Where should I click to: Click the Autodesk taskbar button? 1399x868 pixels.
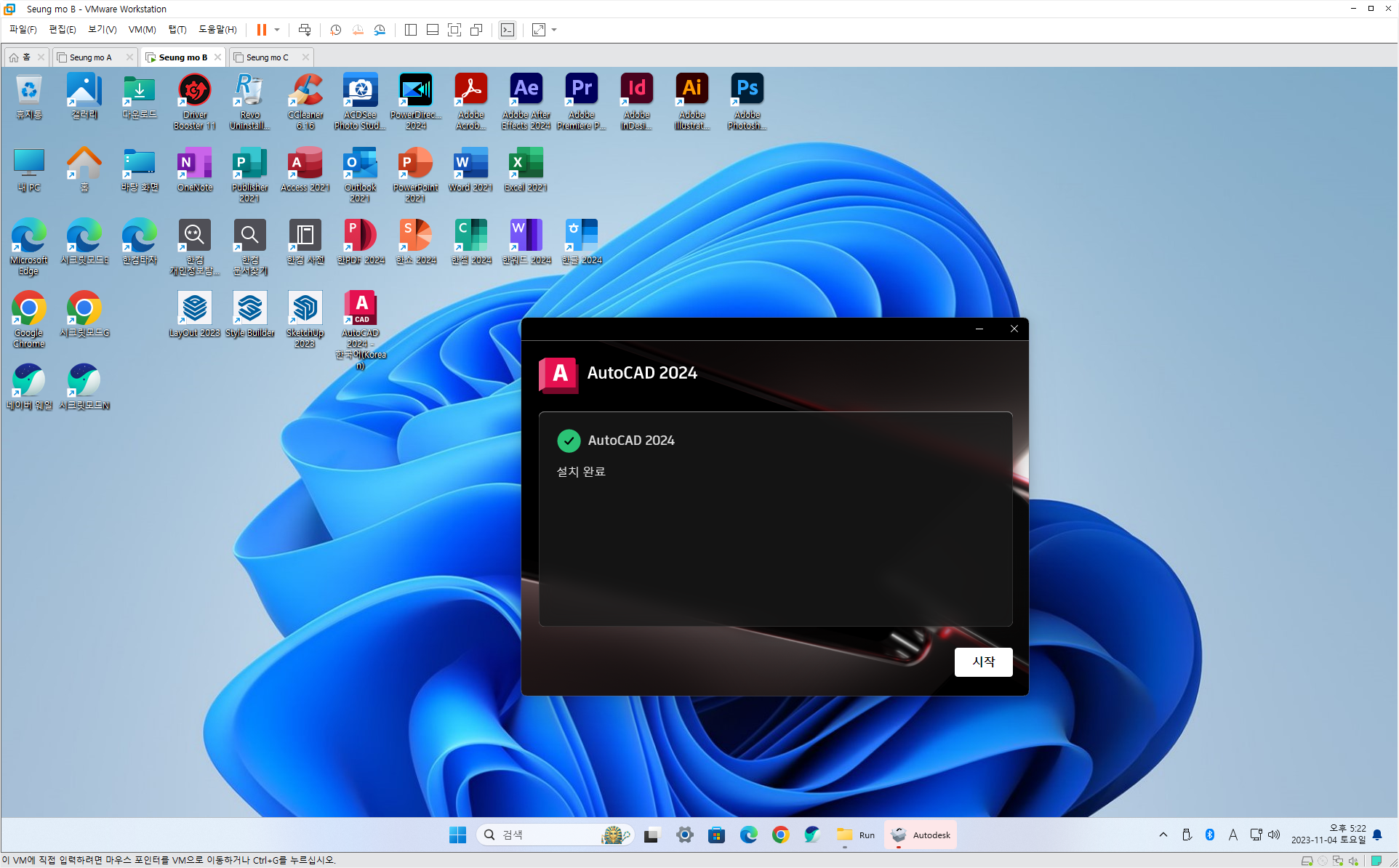click(921, 835)
